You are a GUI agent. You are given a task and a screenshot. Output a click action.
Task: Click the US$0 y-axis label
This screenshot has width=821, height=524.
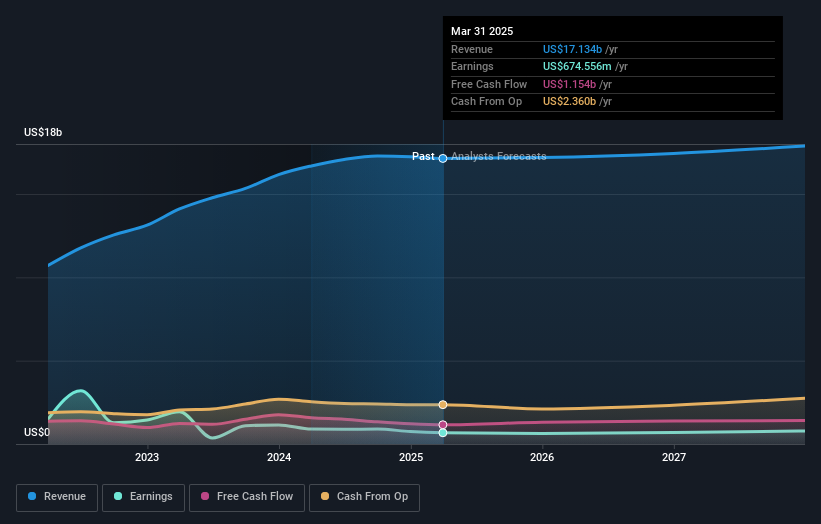(37, 432)
